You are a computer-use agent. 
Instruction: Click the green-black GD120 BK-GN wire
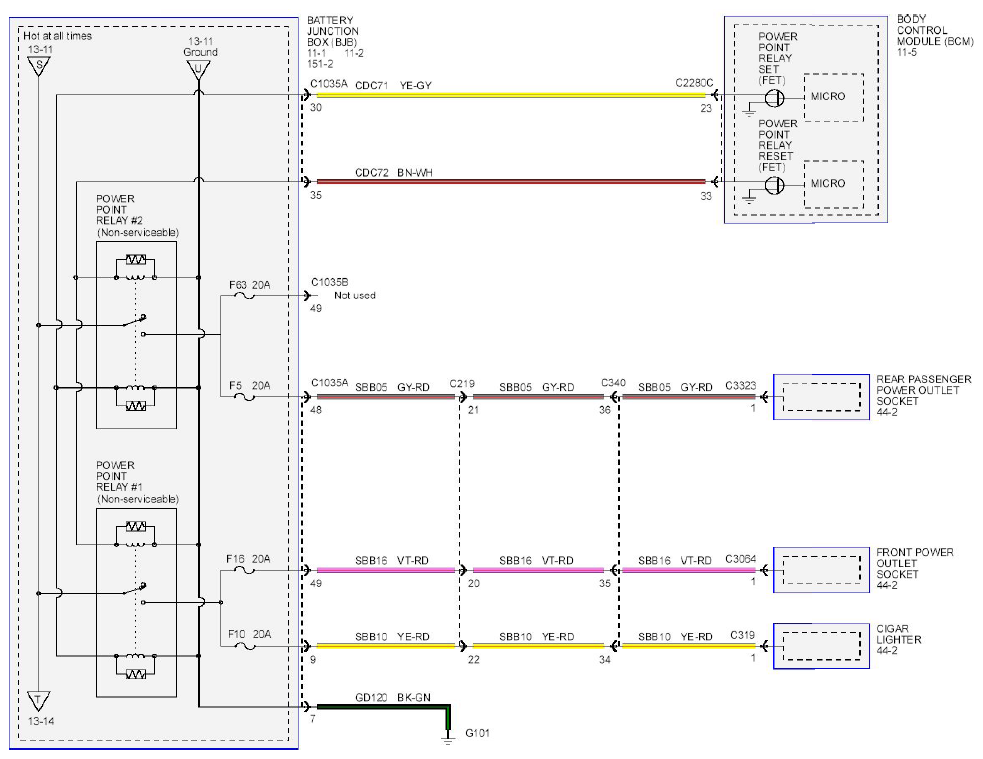coord(384,707)
